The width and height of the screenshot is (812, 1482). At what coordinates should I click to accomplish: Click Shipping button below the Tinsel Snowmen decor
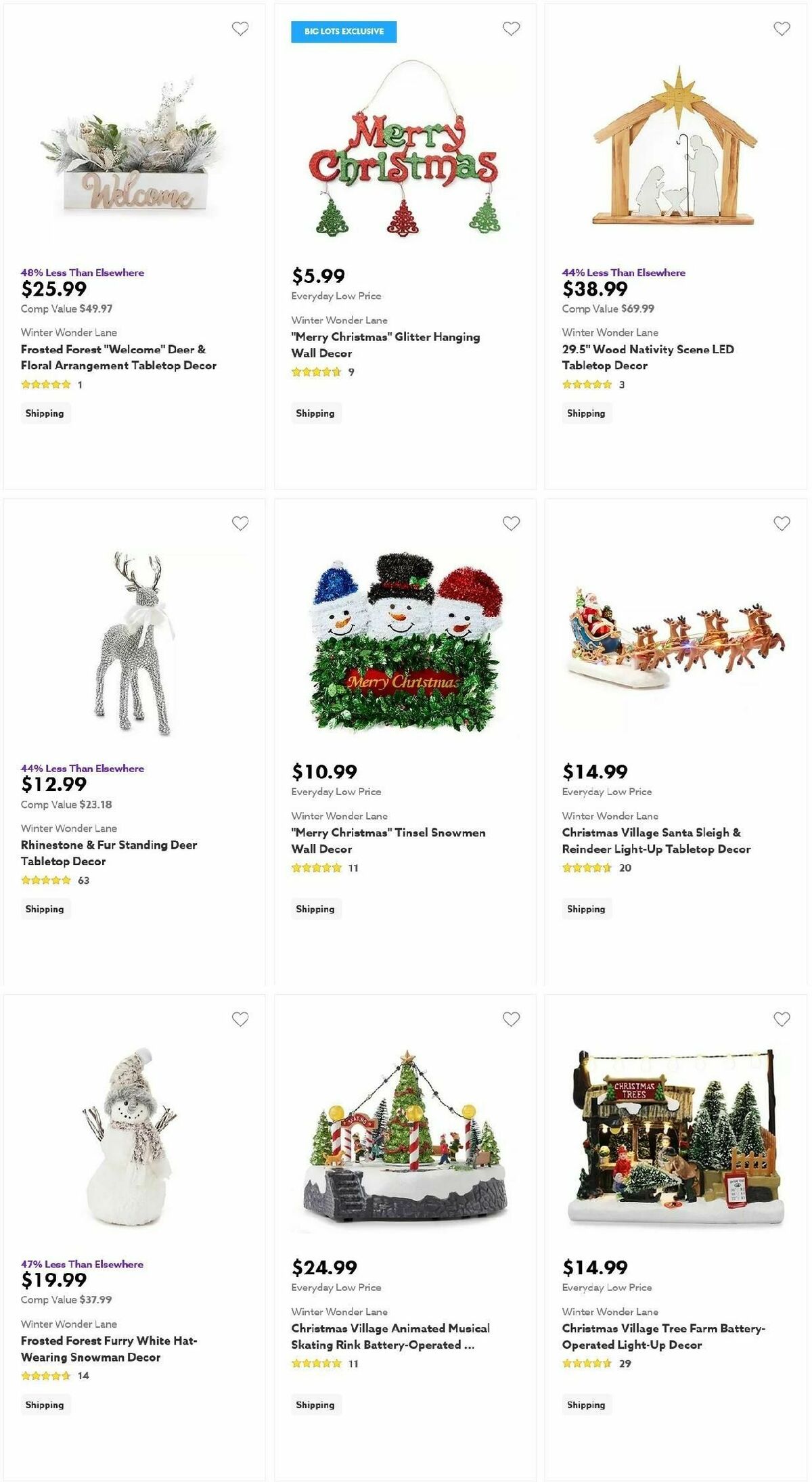[315, 909]
